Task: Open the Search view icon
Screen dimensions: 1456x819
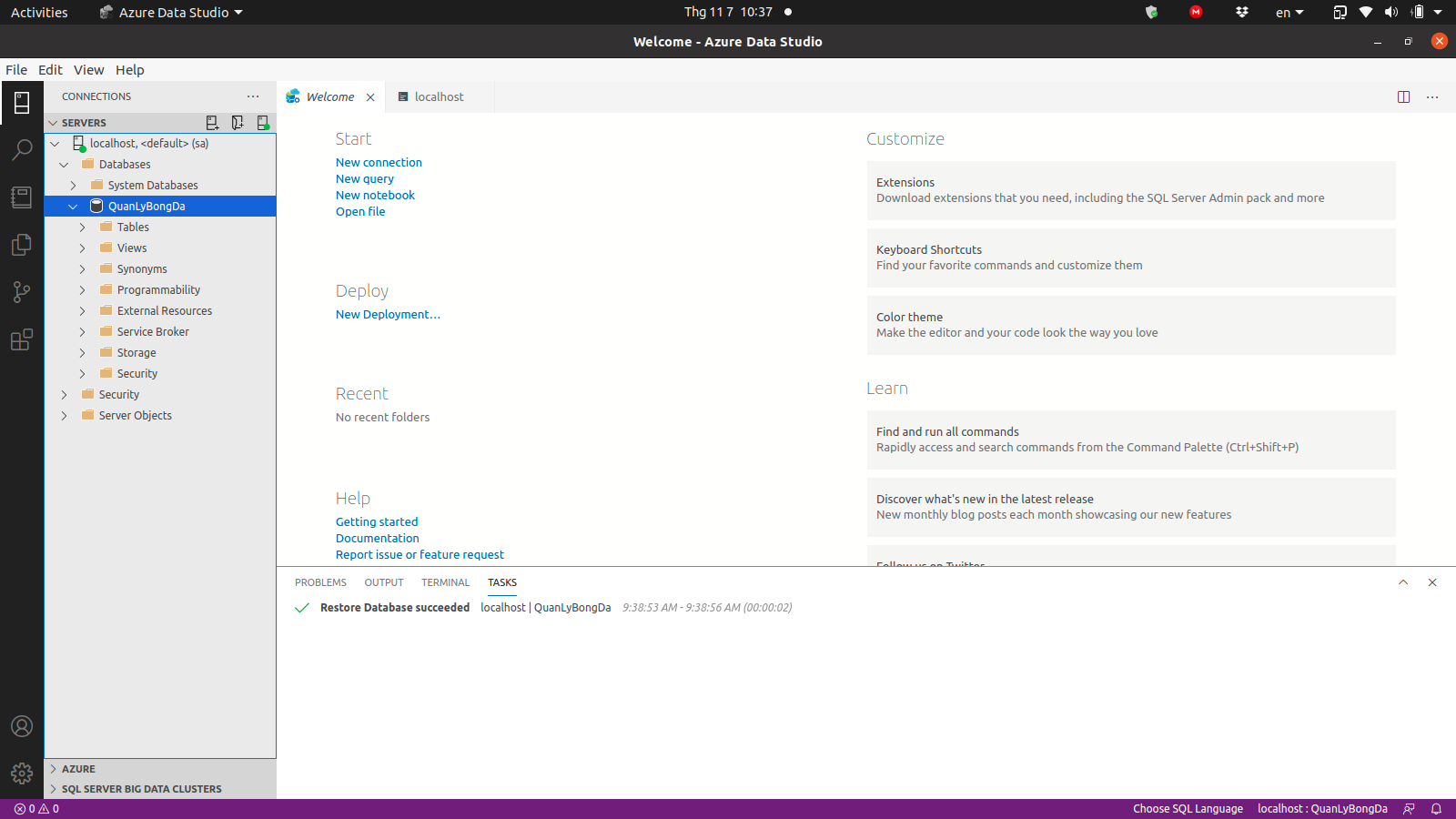Action: tap(22, 149)
